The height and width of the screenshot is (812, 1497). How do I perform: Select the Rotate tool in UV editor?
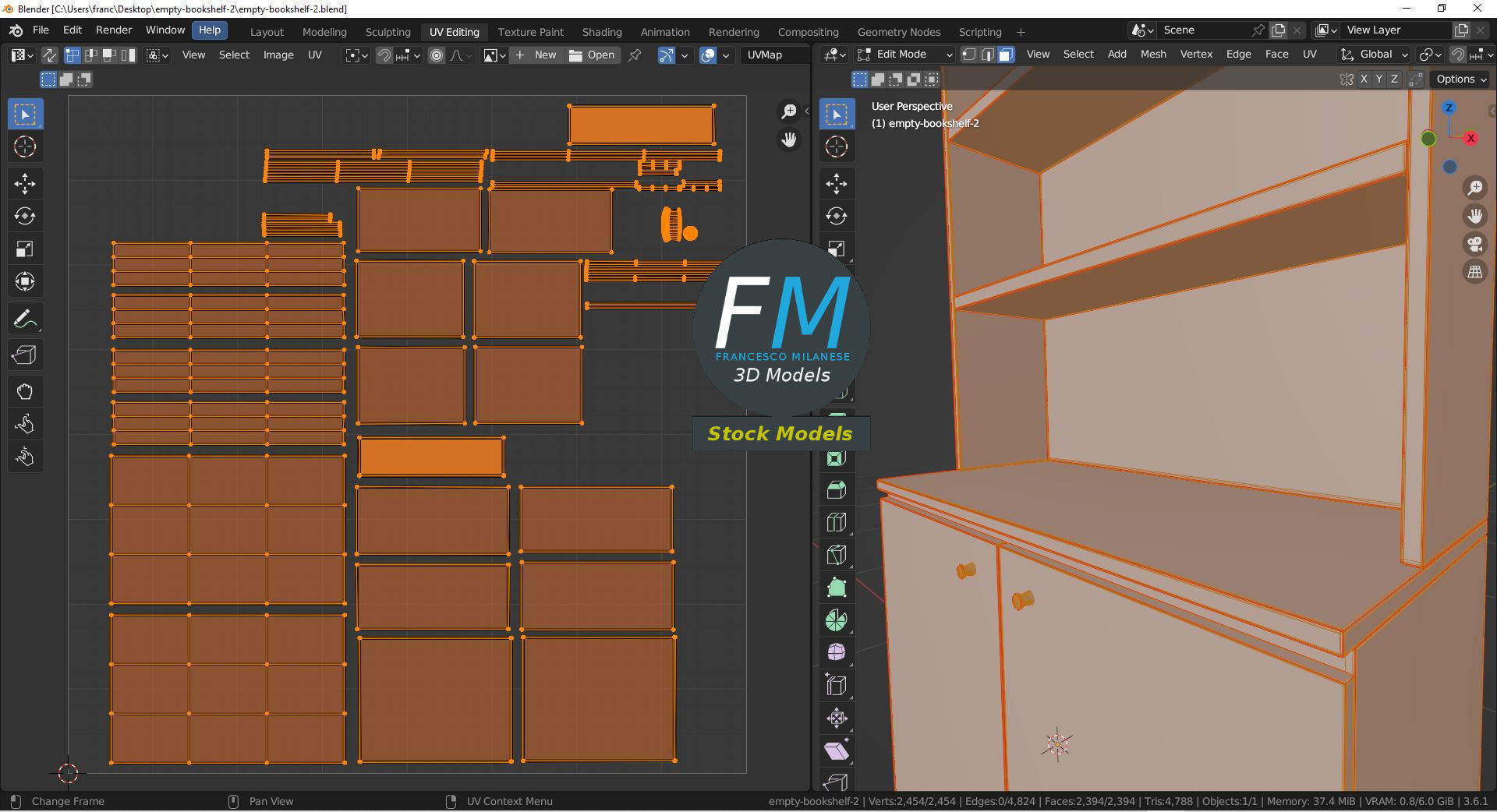pyautogui.click(x=25, y=217)
